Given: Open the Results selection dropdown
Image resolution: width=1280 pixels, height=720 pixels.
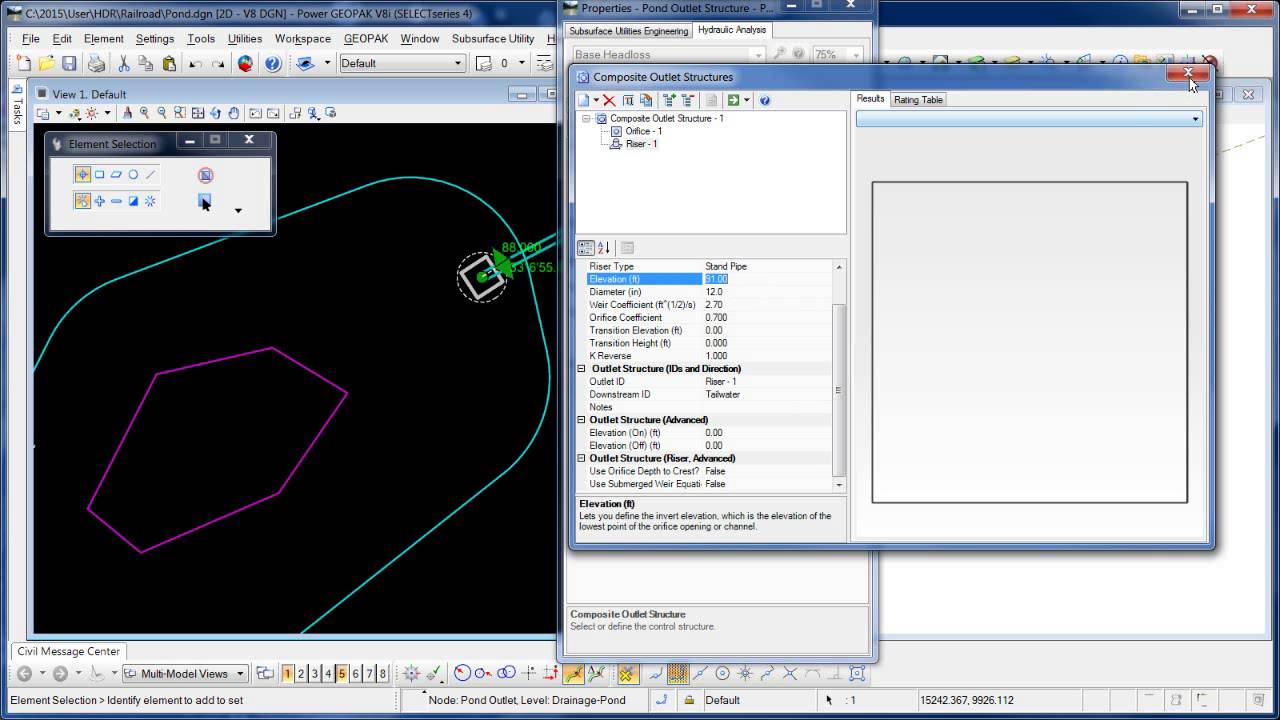Looking at the screenshot, I should click(1029, 119).
